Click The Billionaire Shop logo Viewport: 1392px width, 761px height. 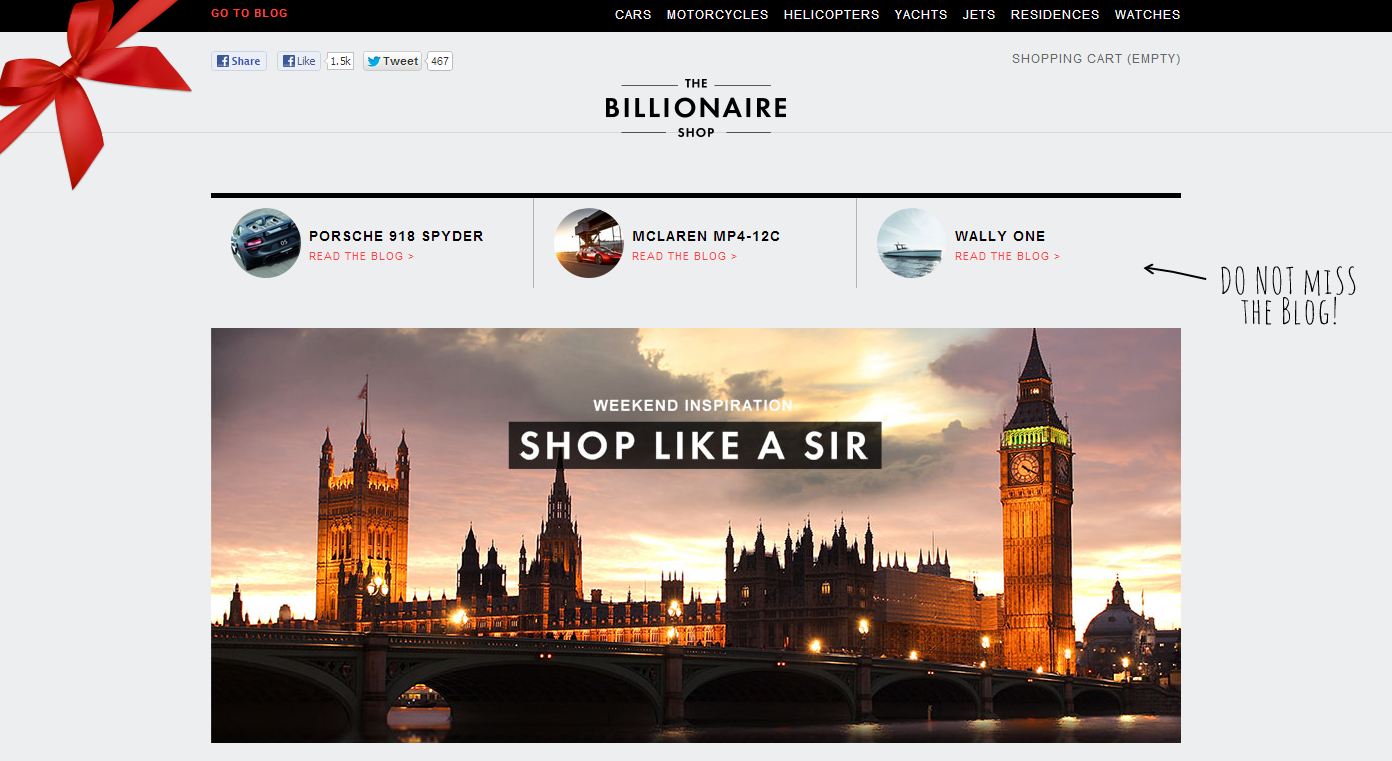coord(696,108)
